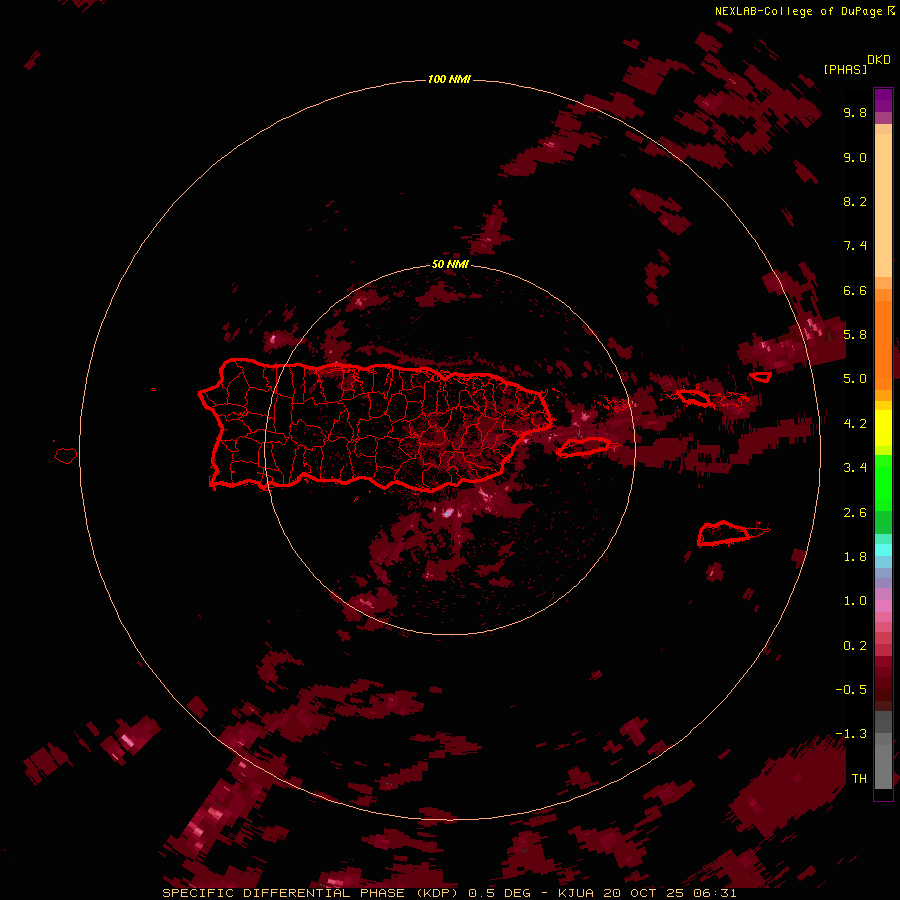Click the 50 NMI range ring label
This screenshot has width=900, height=900.
point(450,265)
